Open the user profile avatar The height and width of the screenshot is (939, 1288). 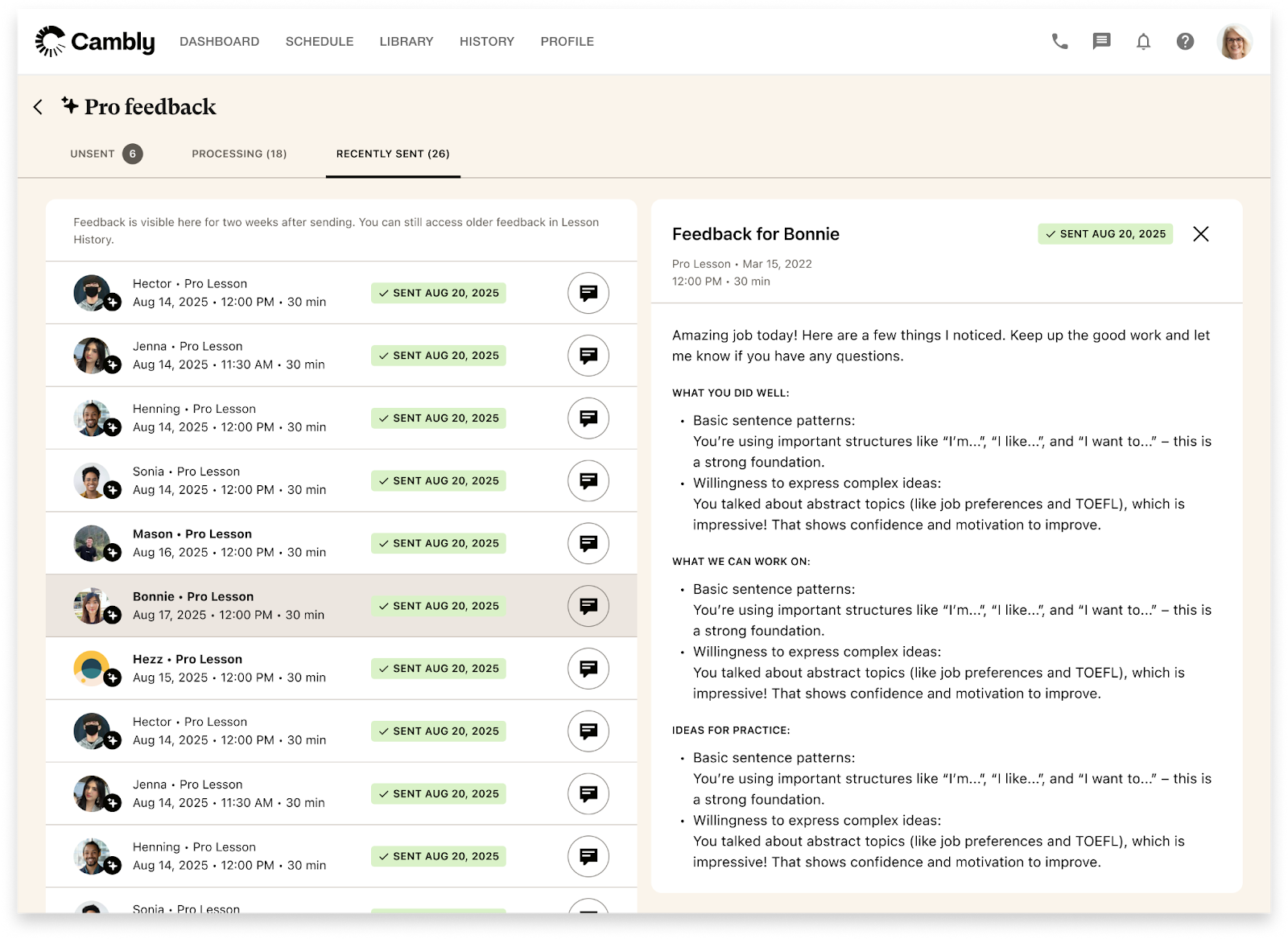1234,41
